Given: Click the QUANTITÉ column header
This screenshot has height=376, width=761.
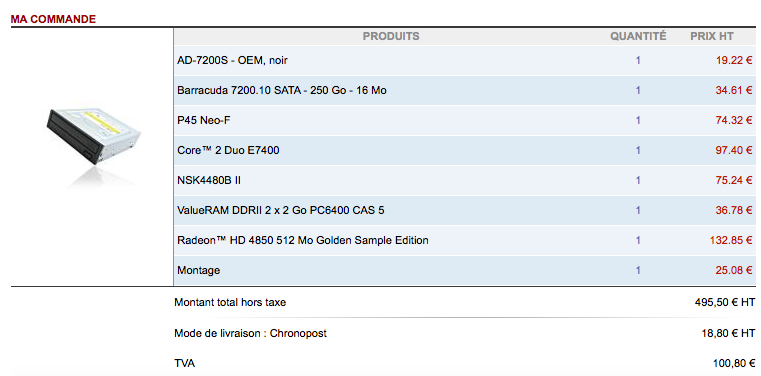Looking at the screenshot, I should point(638,36).
